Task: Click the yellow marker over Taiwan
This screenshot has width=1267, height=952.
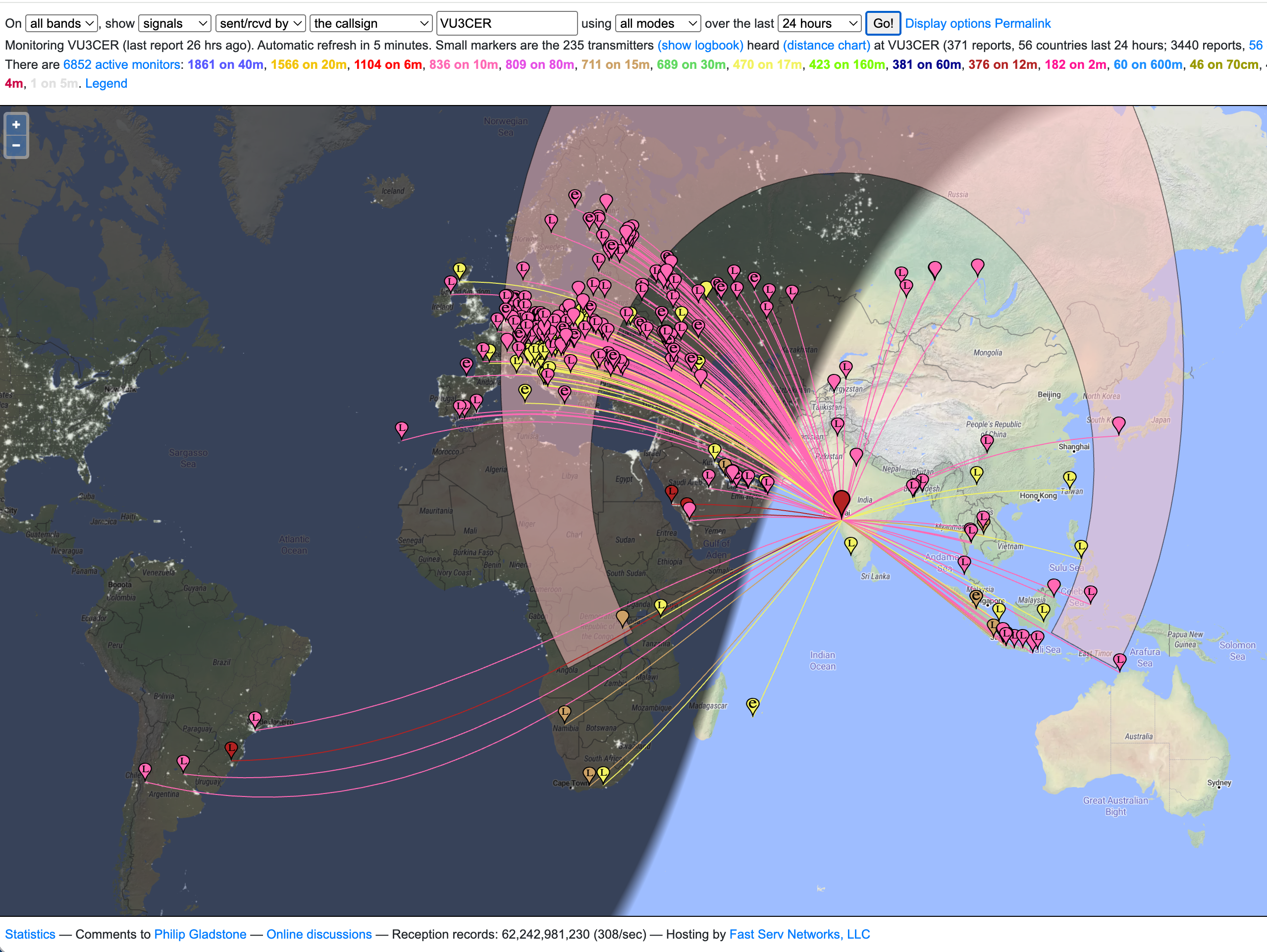Action: 1069,477
